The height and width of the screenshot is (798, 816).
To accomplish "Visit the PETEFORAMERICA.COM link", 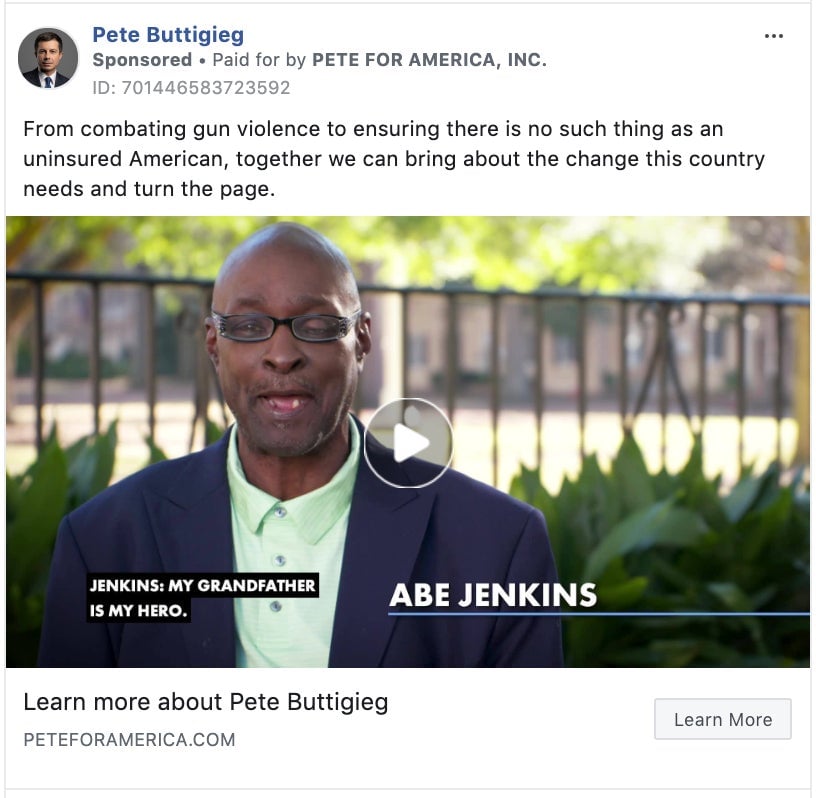I will click(130, 739).
